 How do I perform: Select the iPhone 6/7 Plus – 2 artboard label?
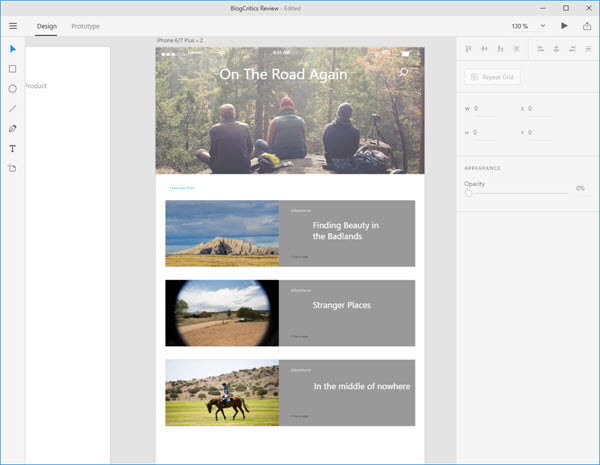point(180,40)
